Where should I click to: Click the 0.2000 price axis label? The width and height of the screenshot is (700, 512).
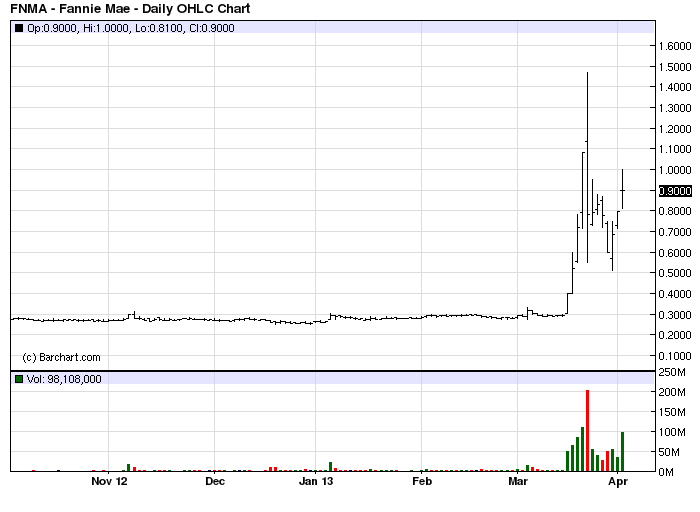675,335
